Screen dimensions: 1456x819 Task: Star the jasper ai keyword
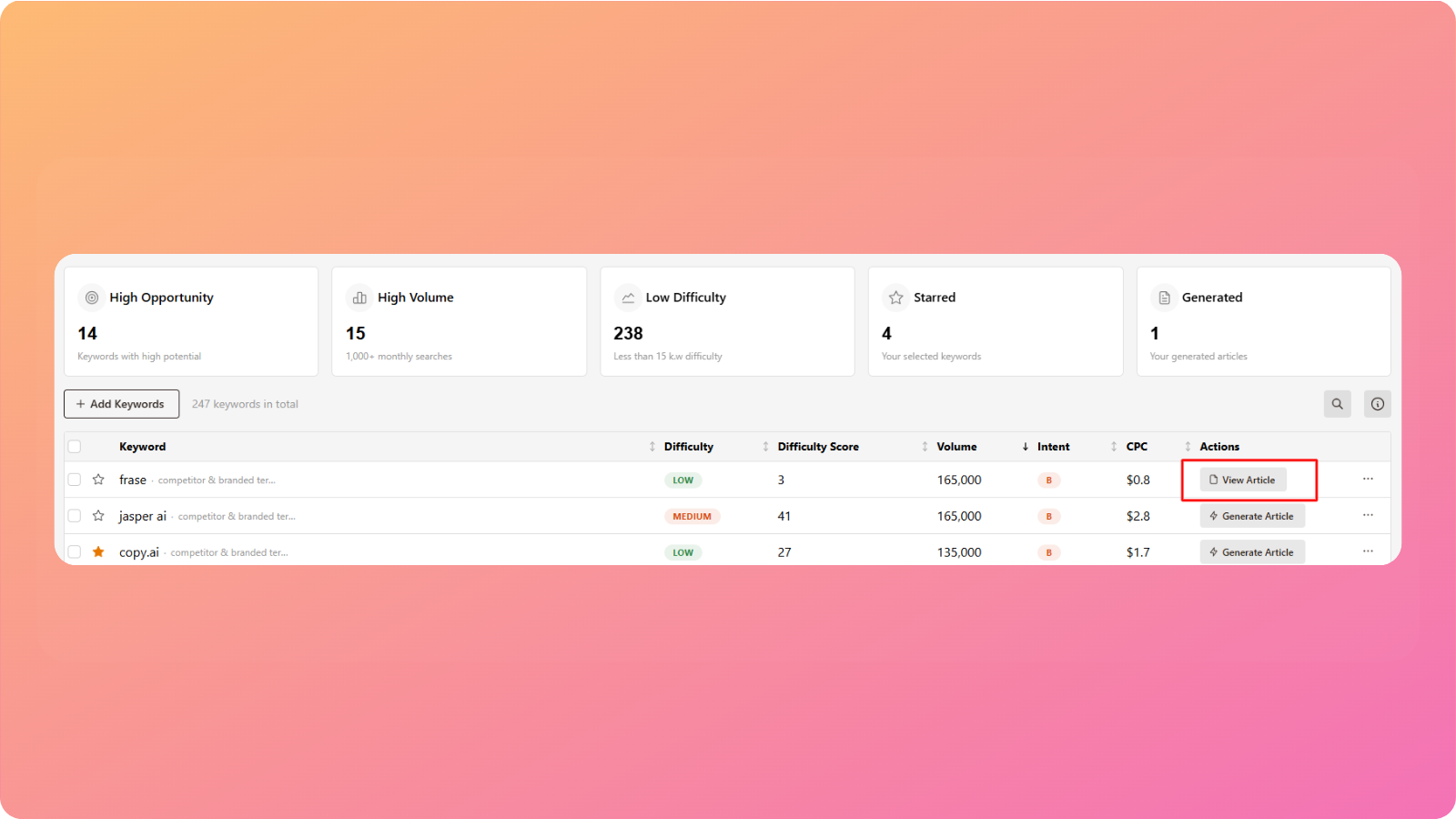[98, 516]
